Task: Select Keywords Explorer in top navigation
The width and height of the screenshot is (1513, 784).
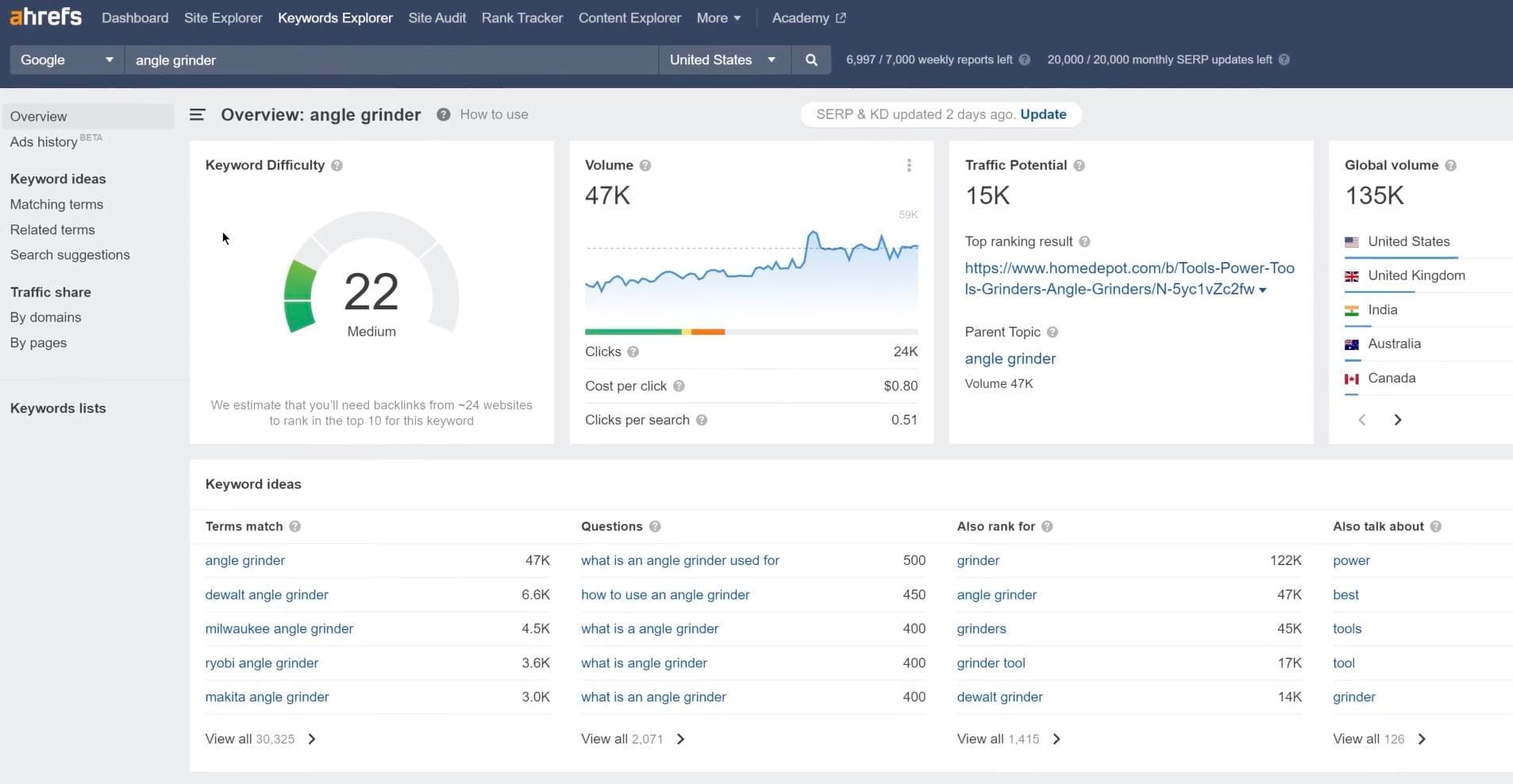Action: point(335,17)
